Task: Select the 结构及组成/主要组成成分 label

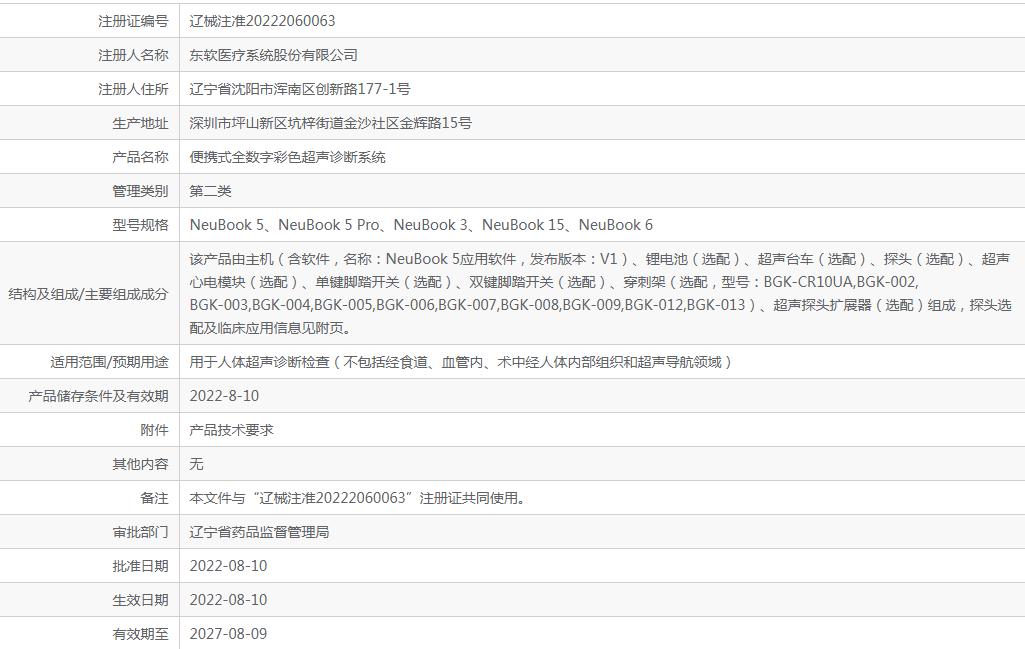Action: pyautogui.click(x=88, y=294)
